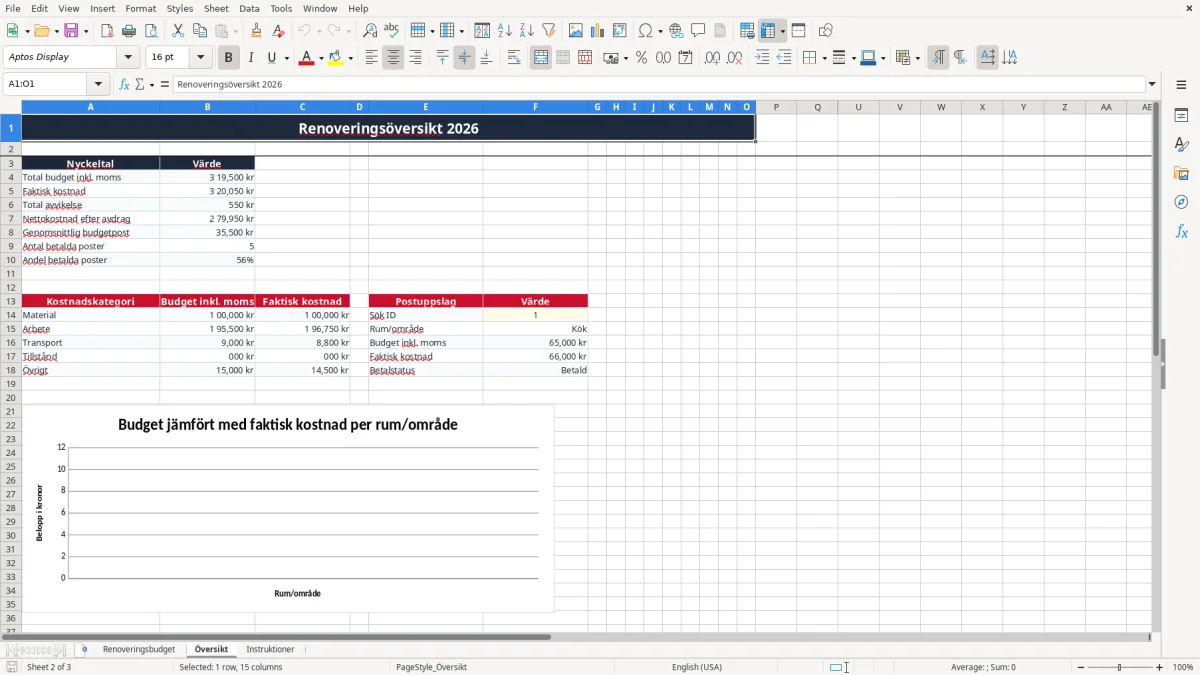Print the current sheet
Image resolution: width=1200 pixels, height=675 pixels.
(129, 31)
